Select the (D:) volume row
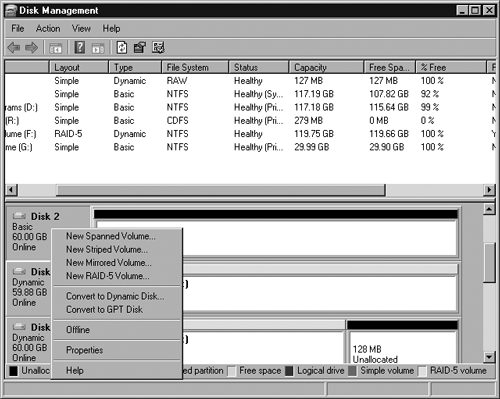The width and height of the screenshot is (500, 399). coord(250,107)
